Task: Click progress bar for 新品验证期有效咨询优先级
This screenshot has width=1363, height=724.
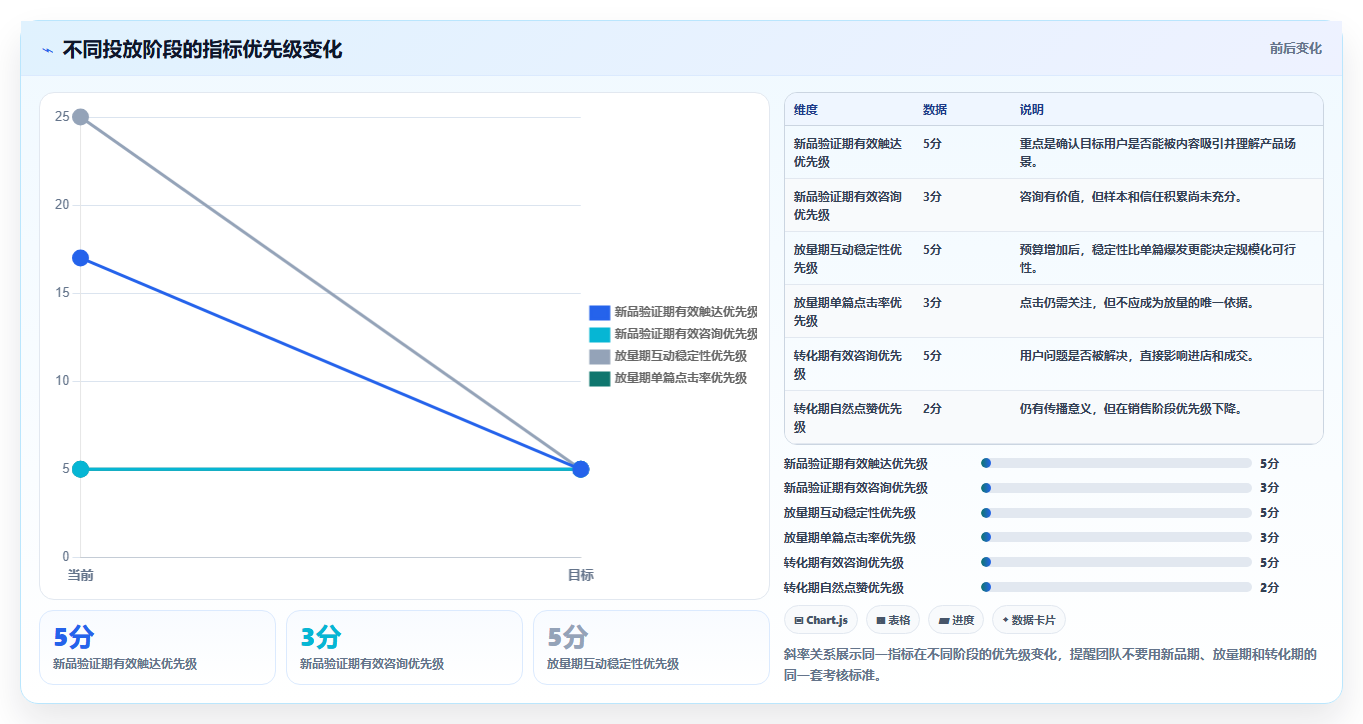Action: (x=1116, y=488)
